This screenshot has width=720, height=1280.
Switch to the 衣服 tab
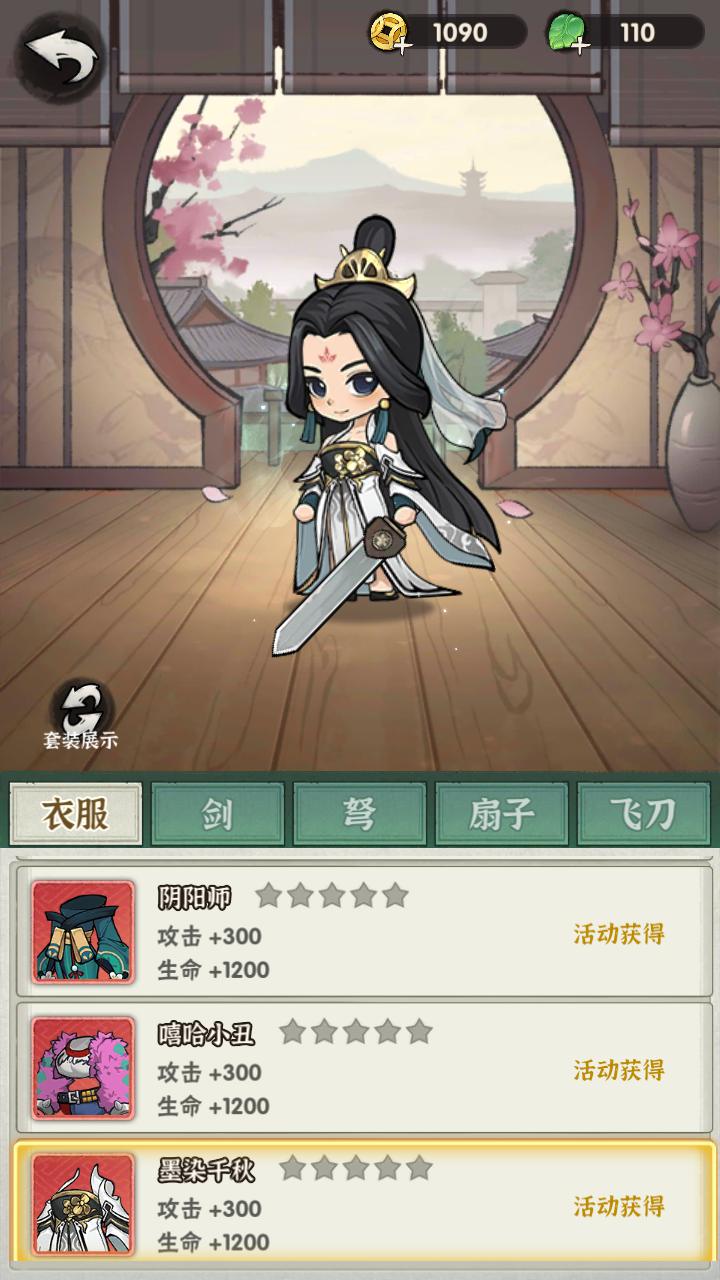(76, 814)
